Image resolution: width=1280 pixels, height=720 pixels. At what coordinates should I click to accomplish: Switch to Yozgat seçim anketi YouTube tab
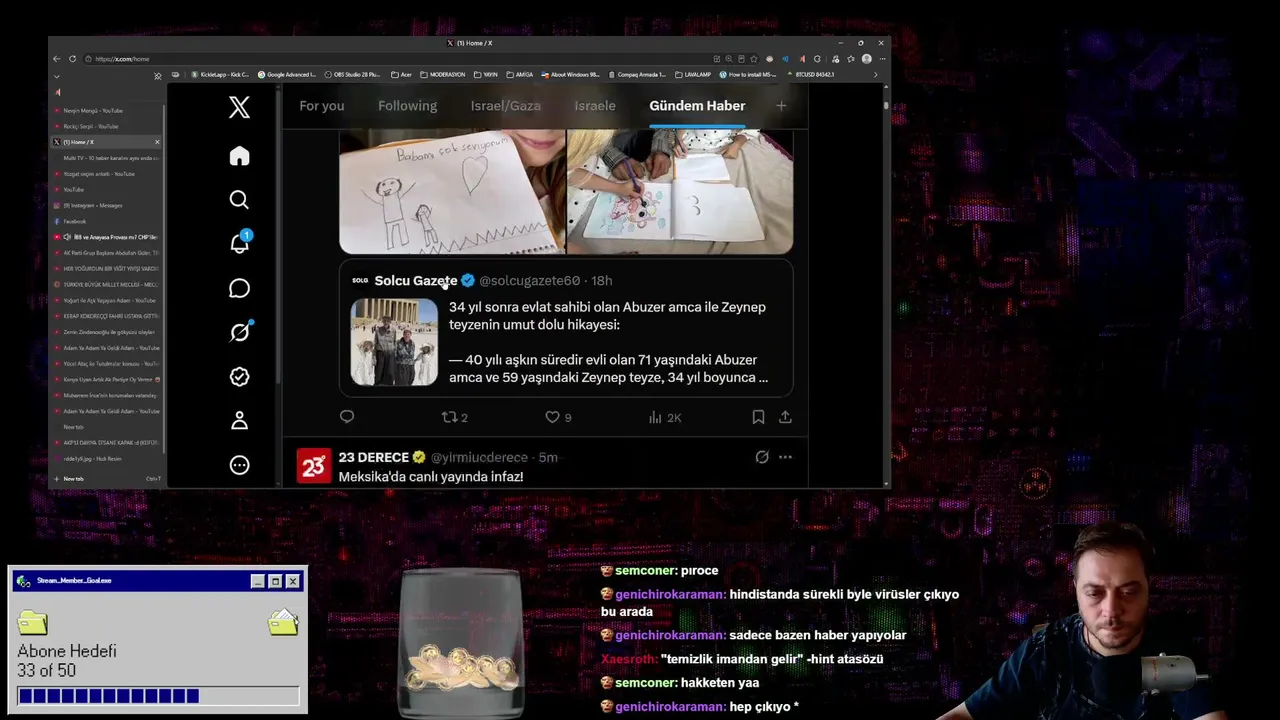click(107, 174)
